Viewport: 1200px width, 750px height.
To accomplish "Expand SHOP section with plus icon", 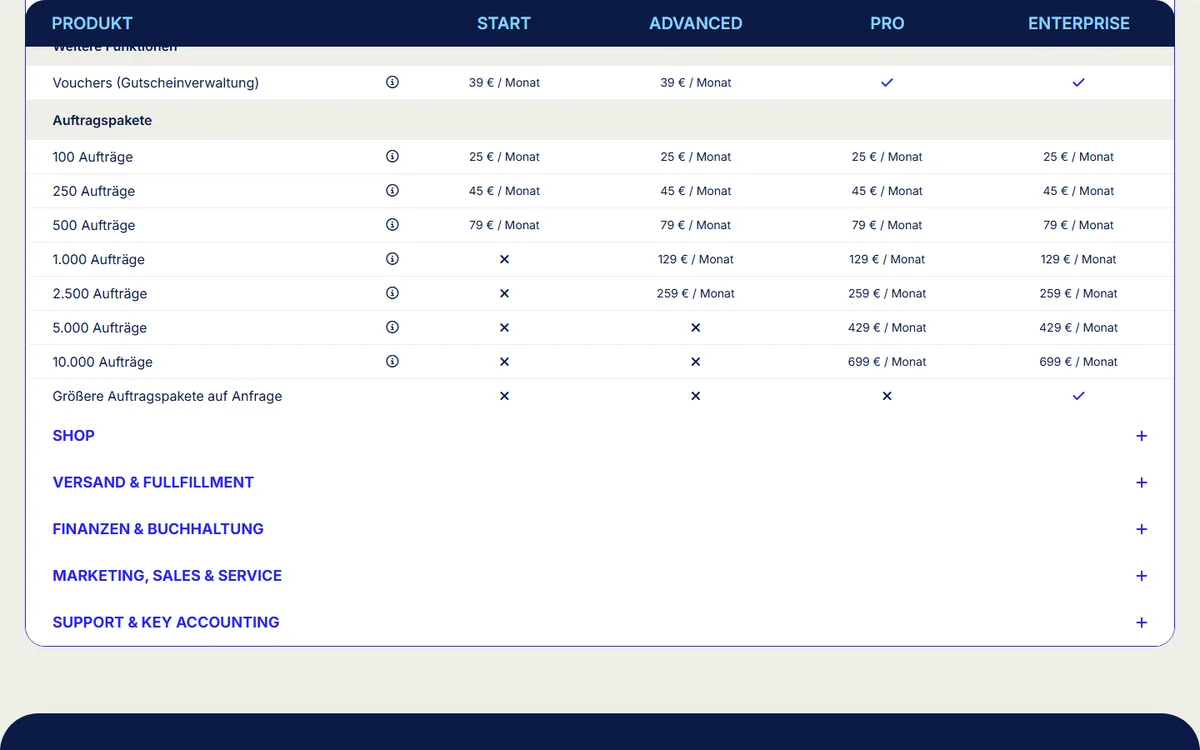I will (x=1141, y=436).
